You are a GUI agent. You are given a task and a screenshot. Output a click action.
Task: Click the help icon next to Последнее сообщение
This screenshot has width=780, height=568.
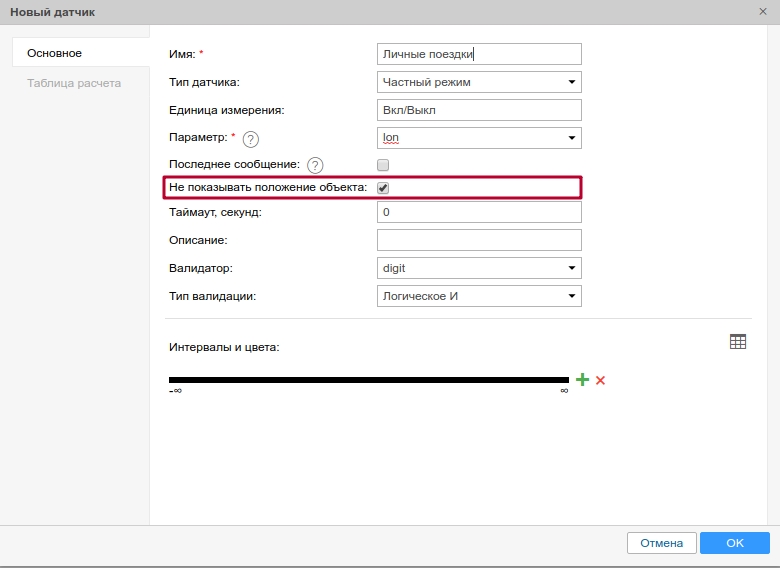click(x=315, y=165)
